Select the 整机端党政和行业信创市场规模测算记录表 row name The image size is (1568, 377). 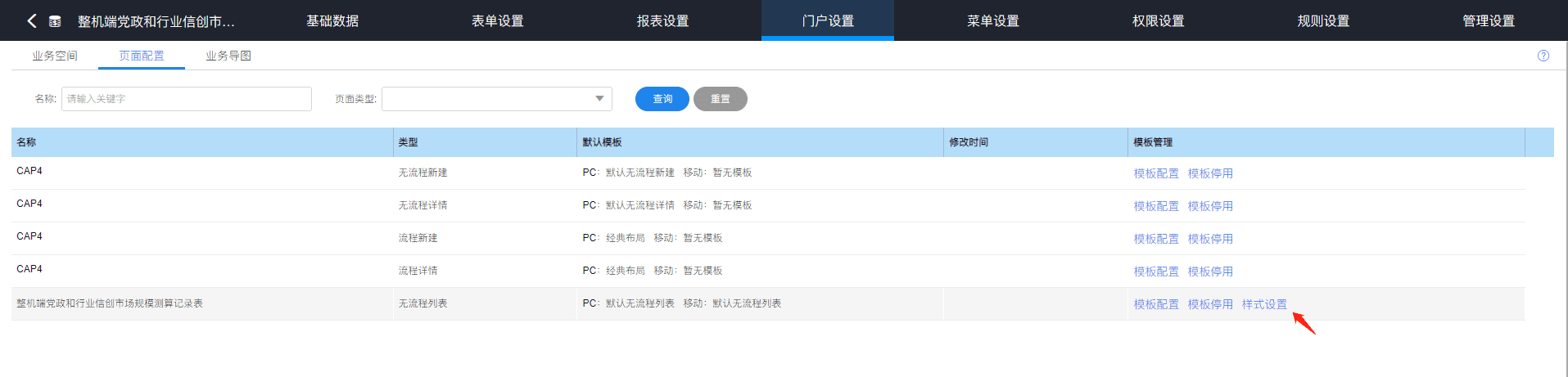coord(110,303)
